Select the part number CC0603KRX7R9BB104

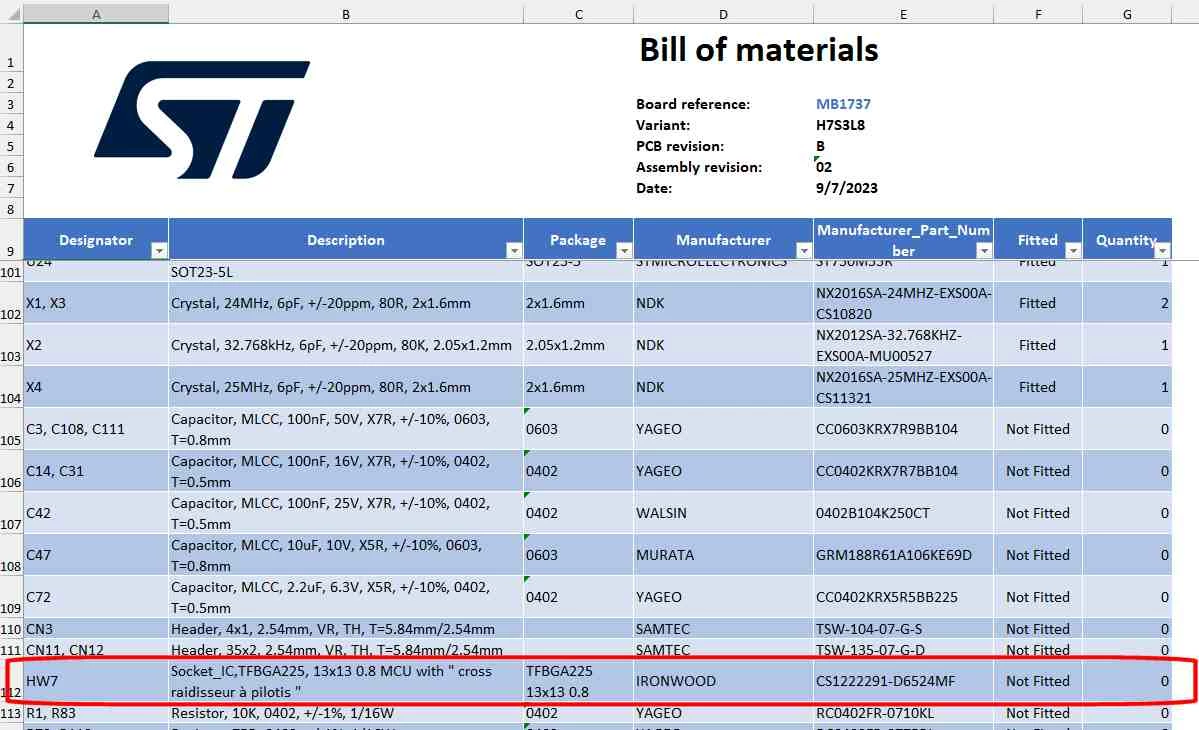click(903, 430)
